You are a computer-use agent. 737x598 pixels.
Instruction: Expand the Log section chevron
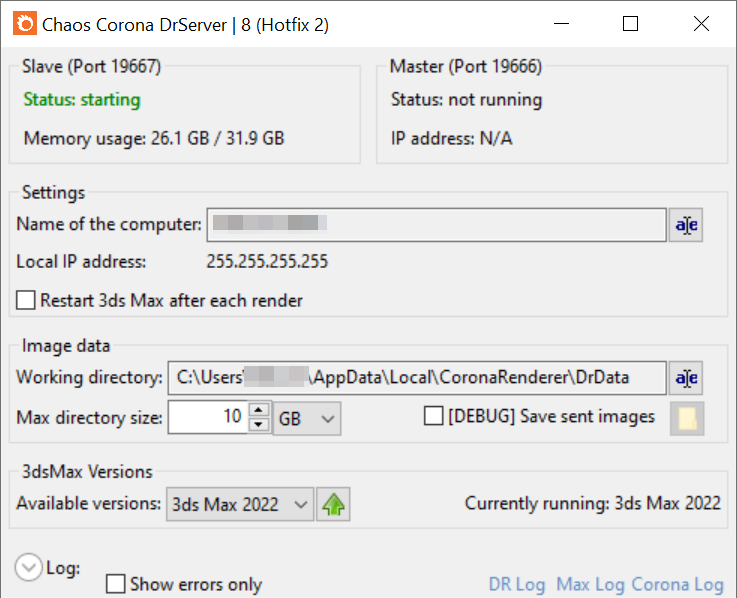tap(29, 567)
